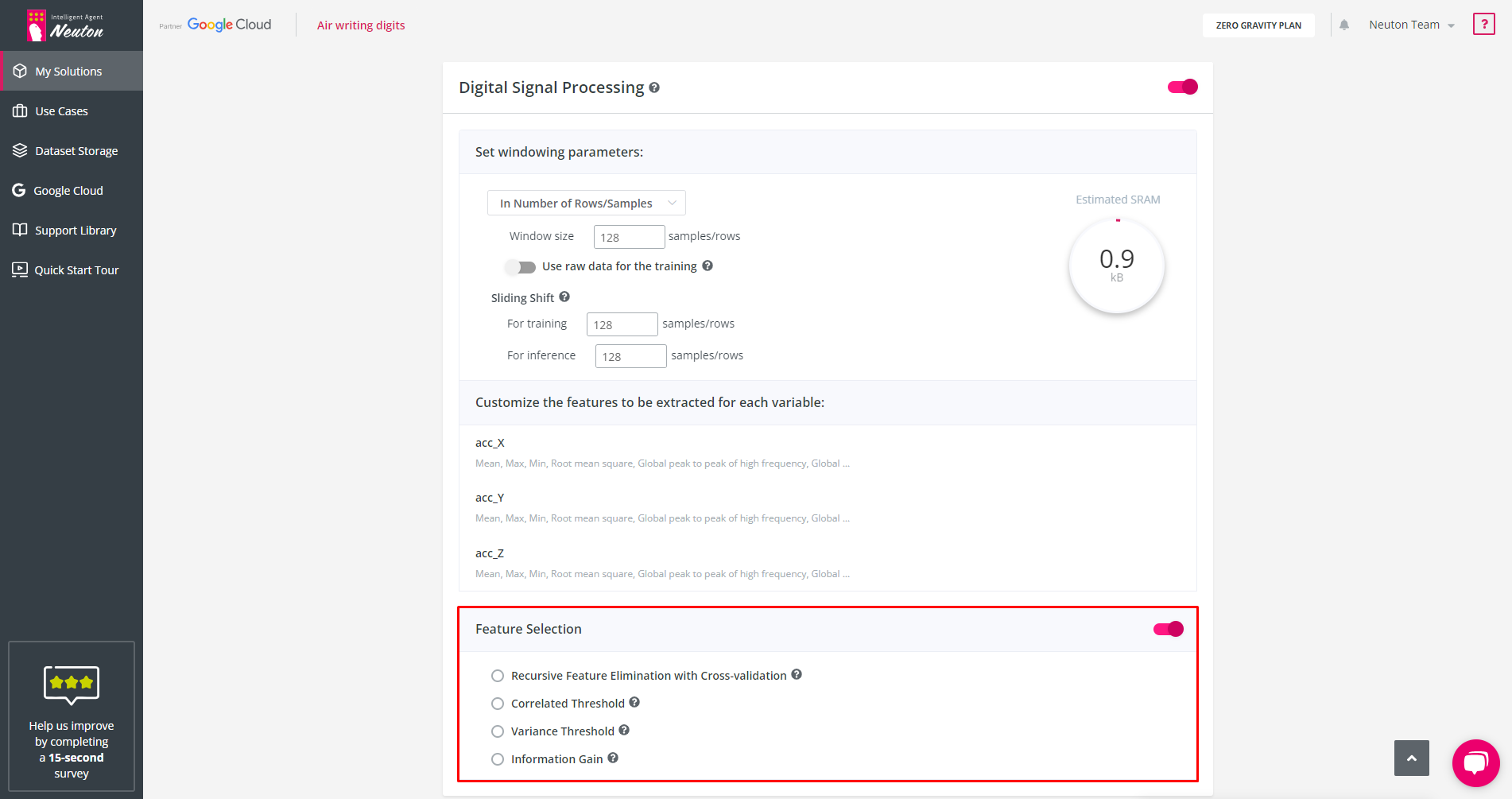Expand acc_Z feature list

coord(662,564)
